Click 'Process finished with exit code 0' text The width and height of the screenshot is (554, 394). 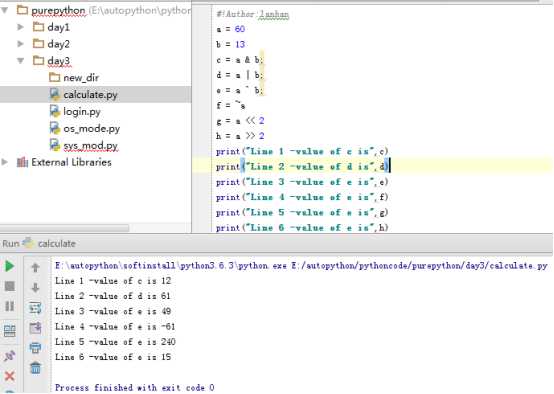coord(135,388)
